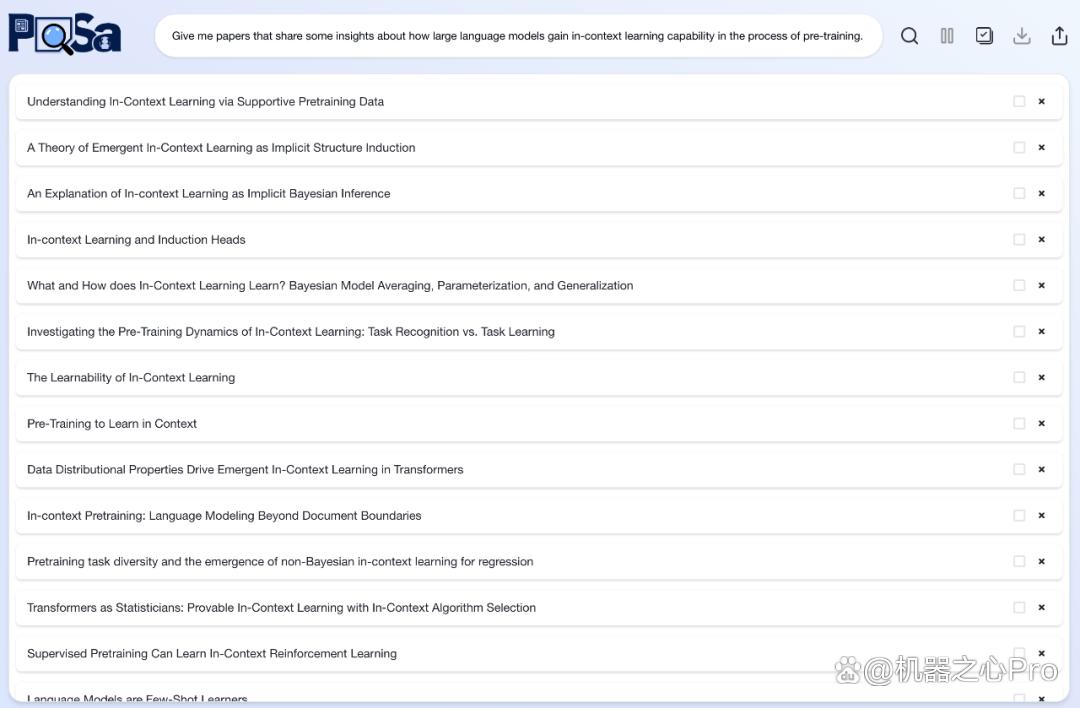Remove 'In-context Learning and Induction Heads' with X
This screenshot has width=1080, height=708.
pos(1041,240)
